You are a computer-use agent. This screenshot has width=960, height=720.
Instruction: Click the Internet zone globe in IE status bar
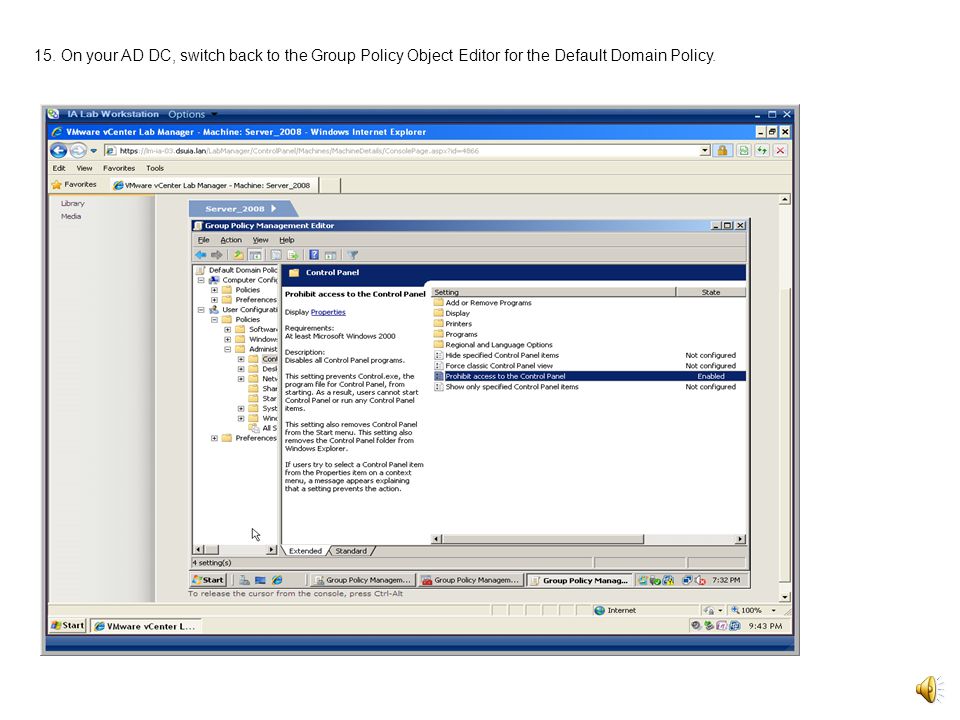click(599, 610)
